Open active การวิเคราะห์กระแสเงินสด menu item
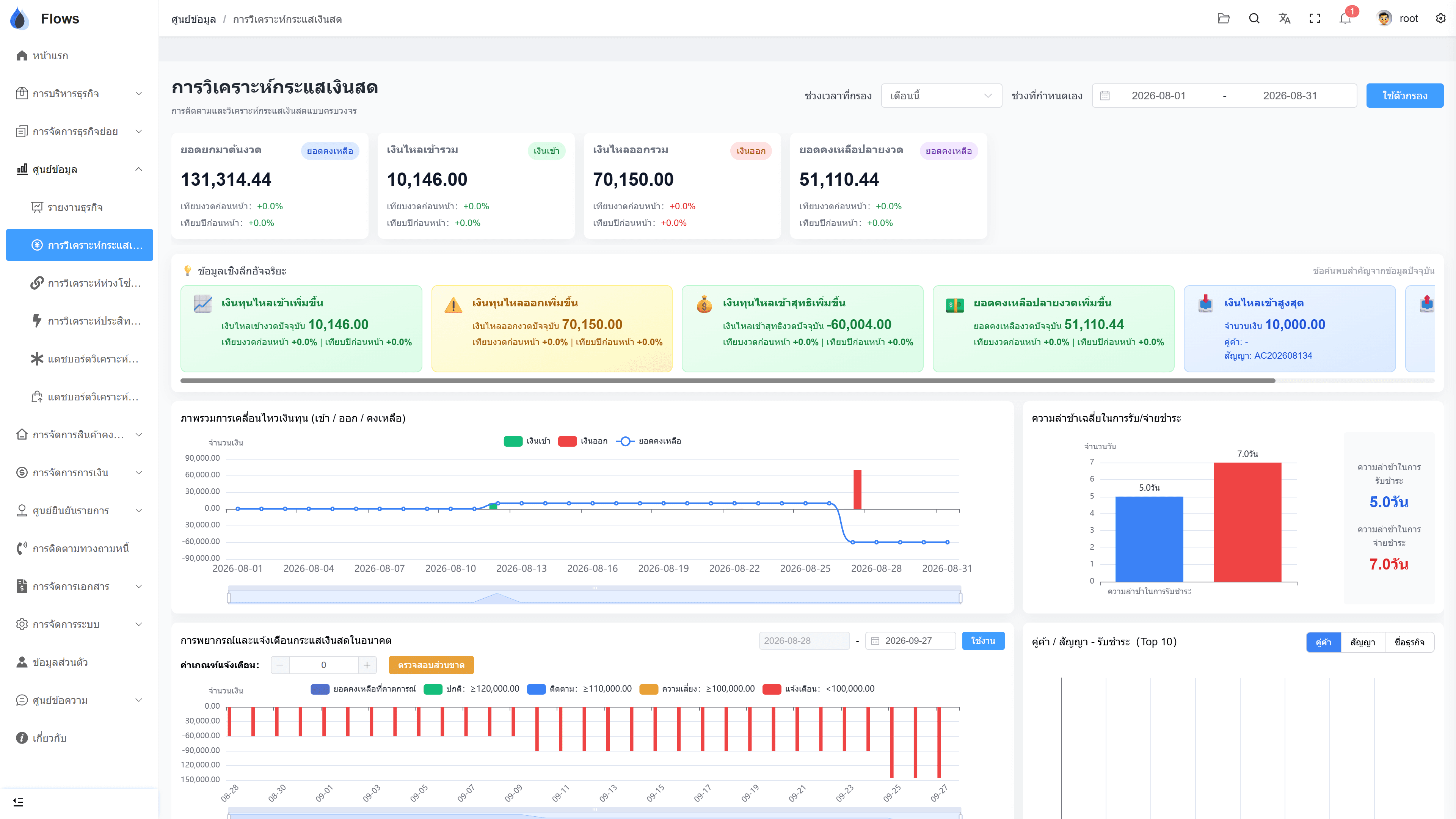Image resolution: width=1456 pixels, height=819 pixels. (79, 245)
